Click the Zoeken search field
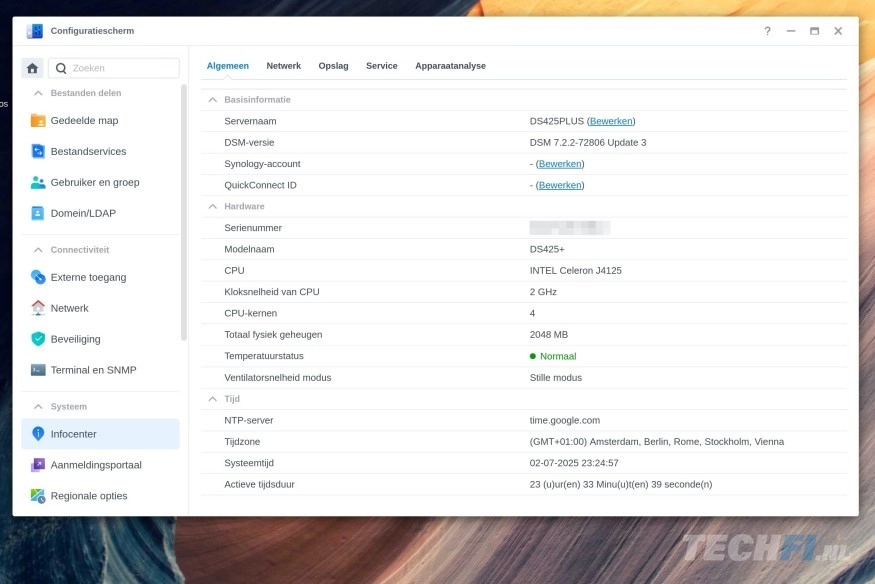 (x=114, y=68)
